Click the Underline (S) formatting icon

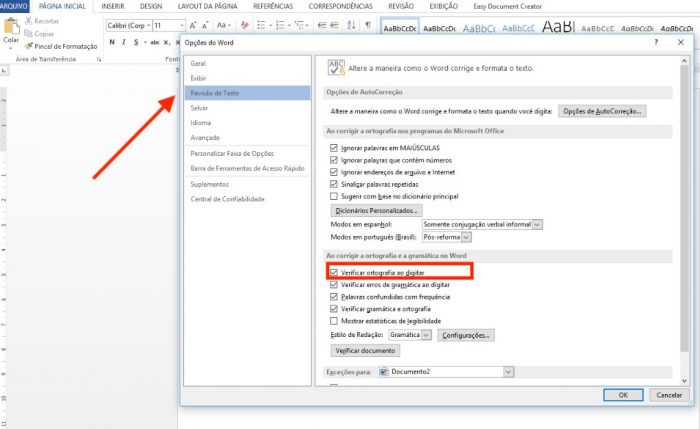tap(137, 42)
